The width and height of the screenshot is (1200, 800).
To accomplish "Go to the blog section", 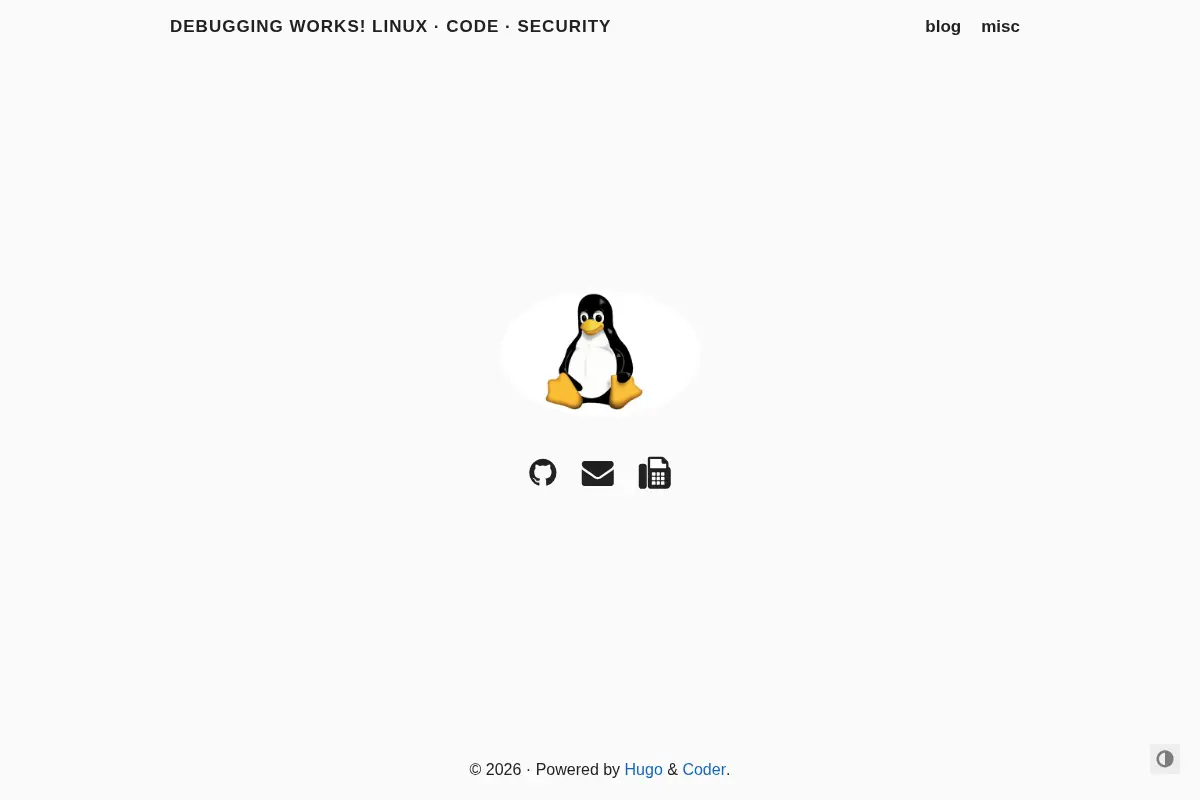I will tap(943, 27).
